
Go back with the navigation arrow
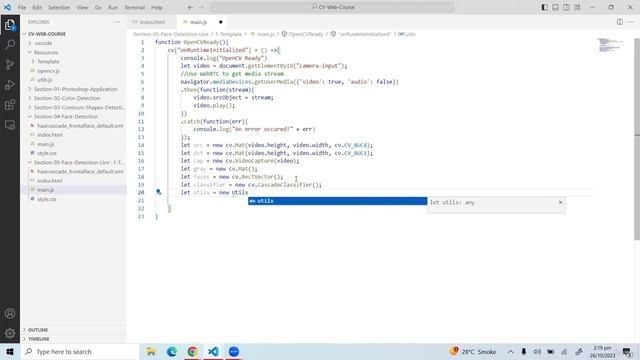[x=191, y=7]
